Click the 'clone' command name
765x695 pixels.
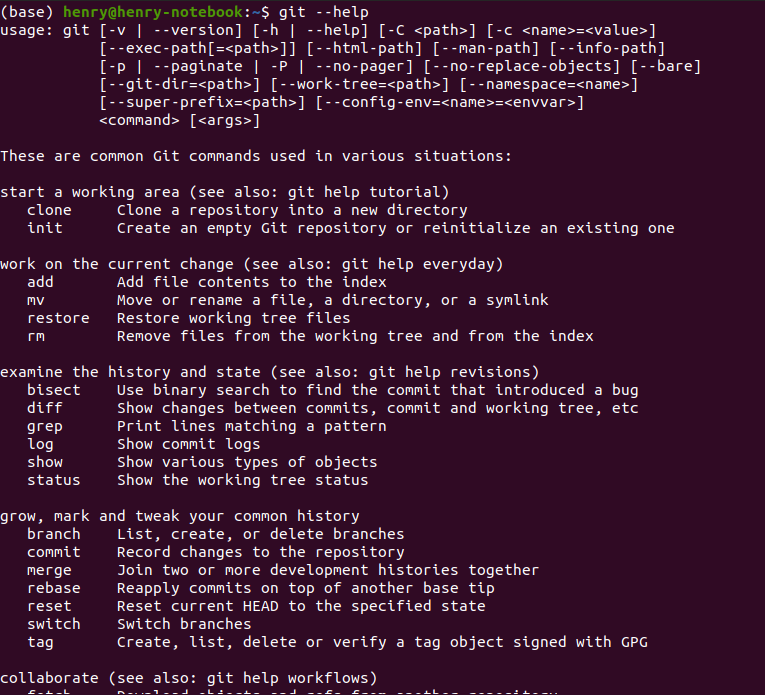click(x=49, y=210)
